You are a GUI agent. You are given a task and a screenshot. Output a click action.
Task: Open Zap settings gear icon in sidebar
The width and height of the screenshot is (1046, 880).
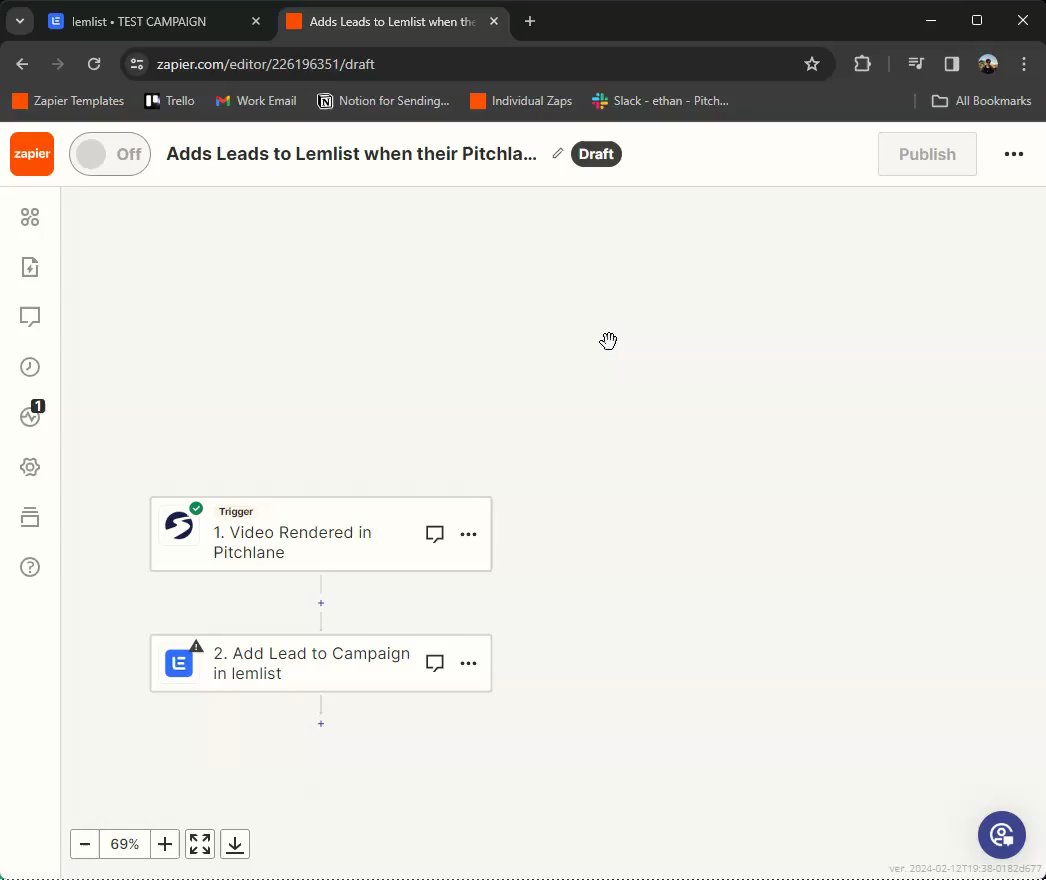[x=30, y=467]
